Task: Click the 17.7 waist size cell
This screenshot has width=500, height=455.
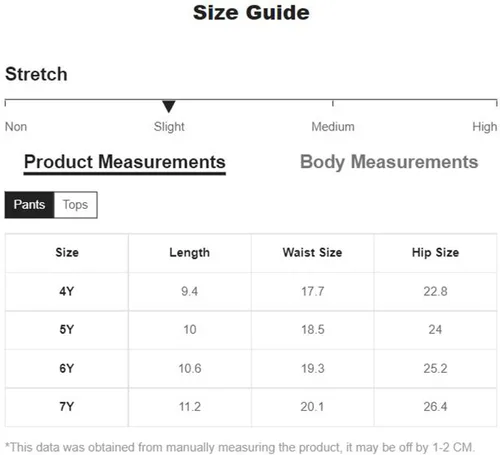Action: [x=313, y=291]
